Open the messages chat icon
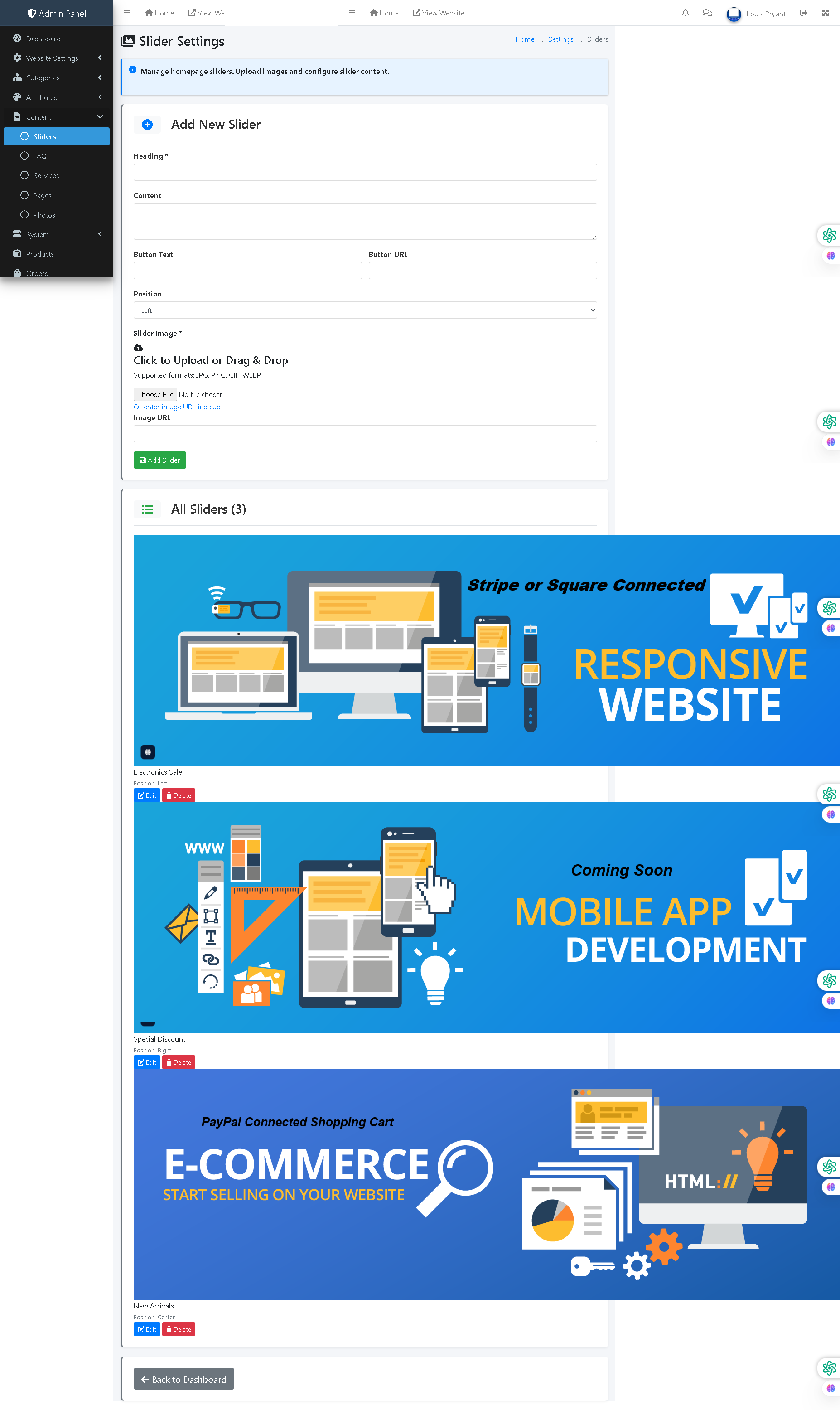The height and width of the screenshot is (1410, 840). (707, 12)
